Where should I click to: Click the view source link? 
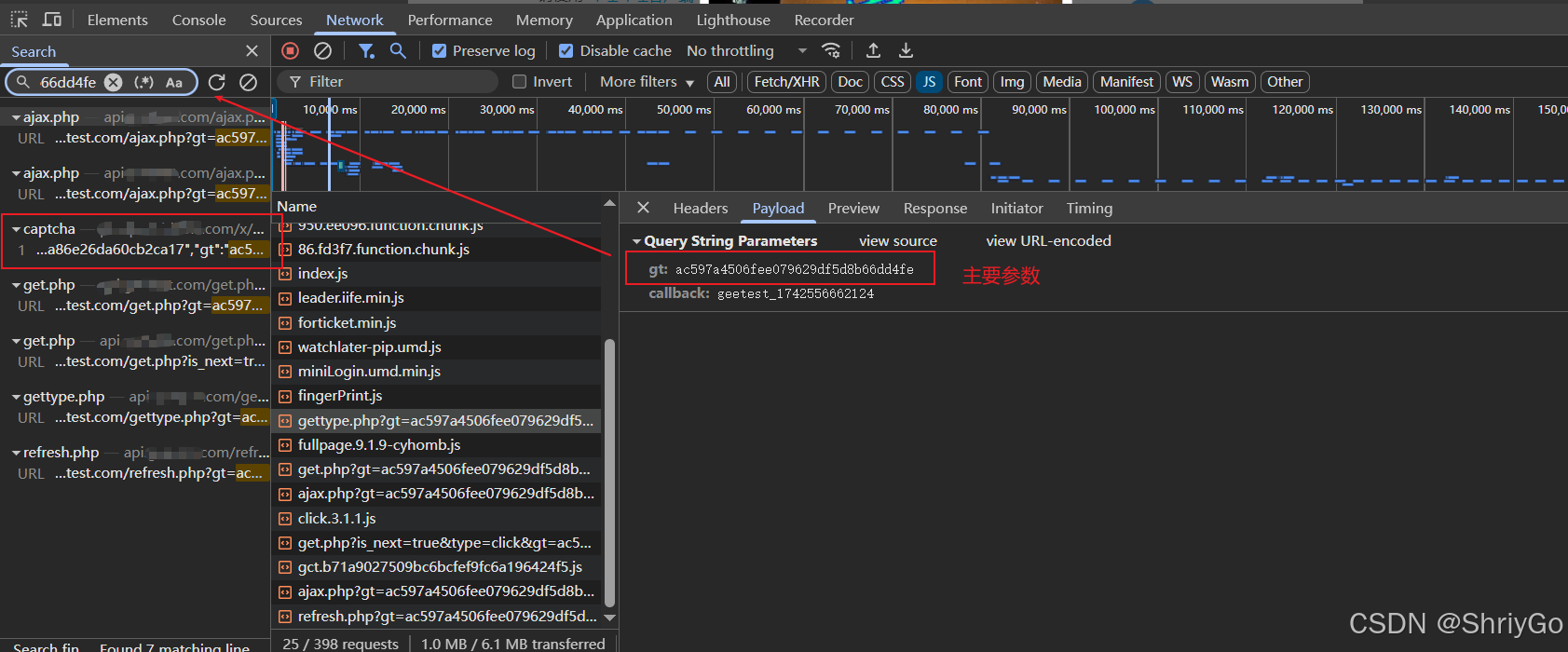point(898,241)
